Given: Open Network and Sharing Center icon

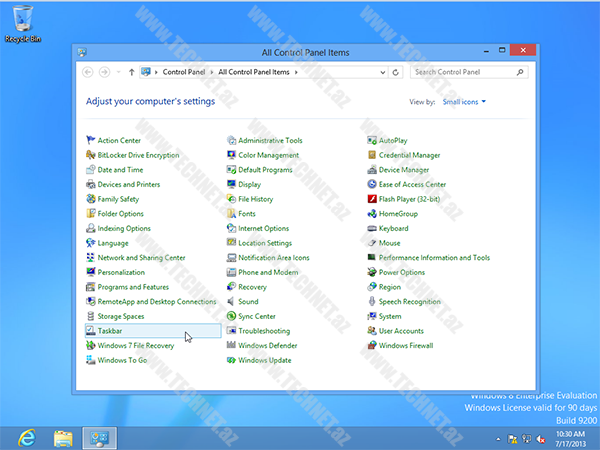Looking at the screenshot, I should [x=91, y=258].
